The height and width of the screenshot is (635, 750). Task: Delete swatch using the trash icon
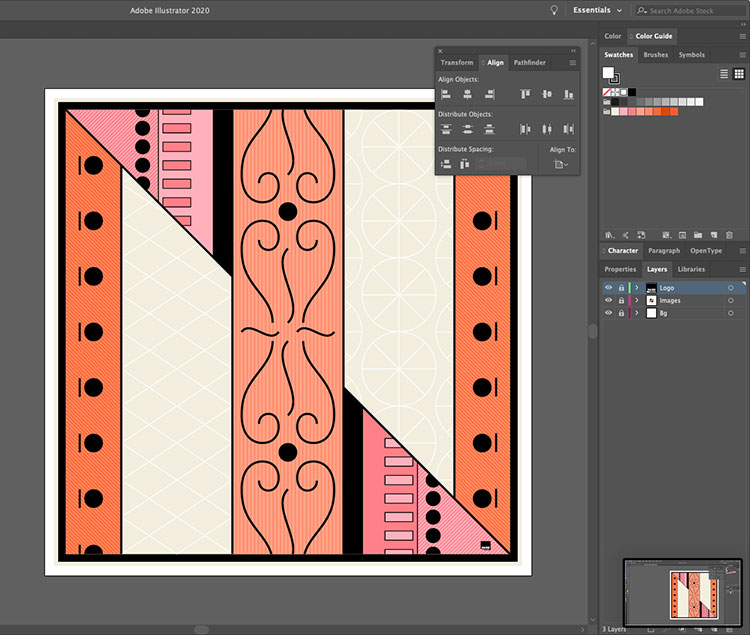click(x=729, y=235)
